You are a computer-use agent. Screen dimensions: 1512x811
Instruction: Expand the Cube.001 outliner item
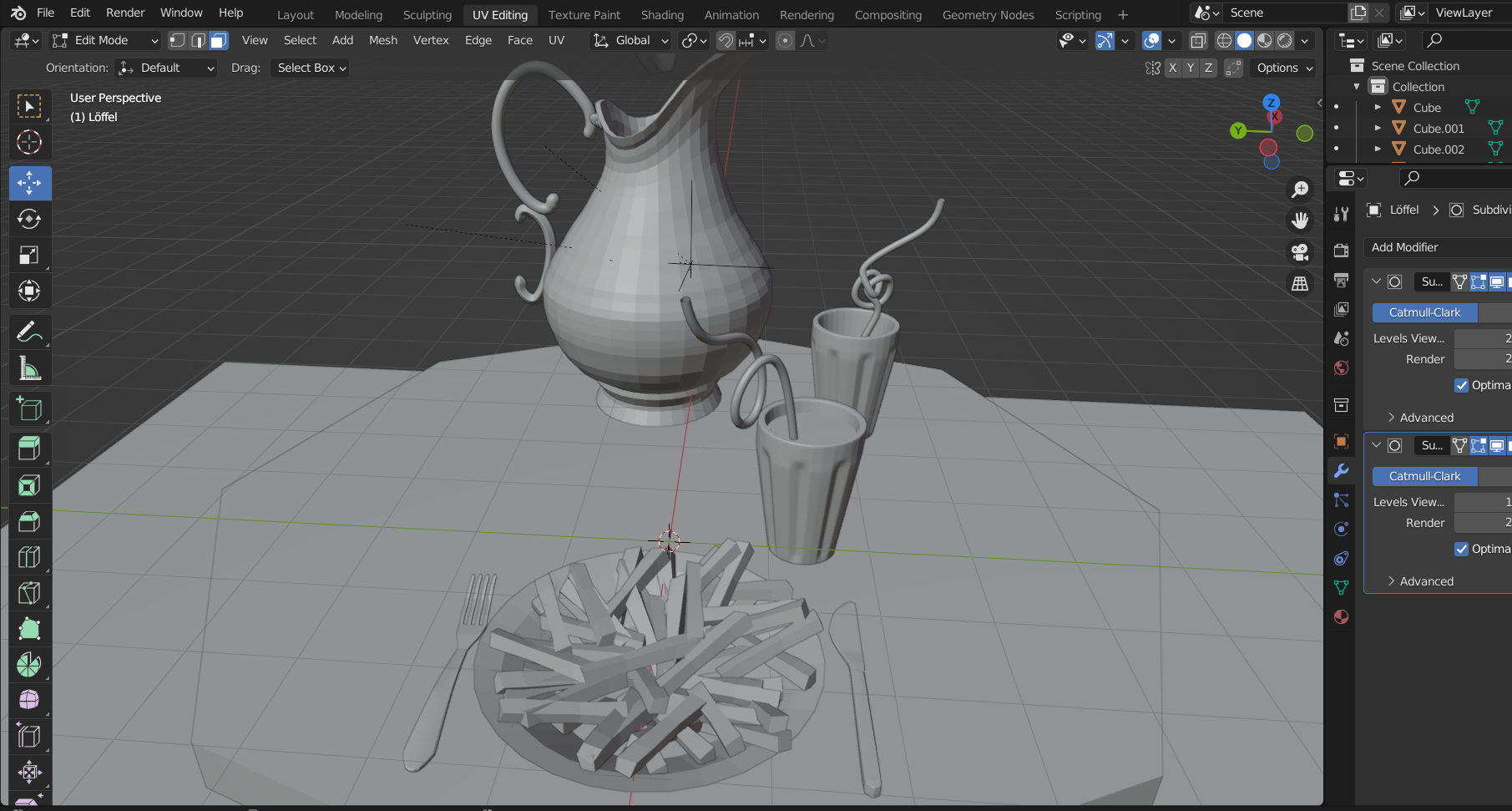pos(1378,128)
